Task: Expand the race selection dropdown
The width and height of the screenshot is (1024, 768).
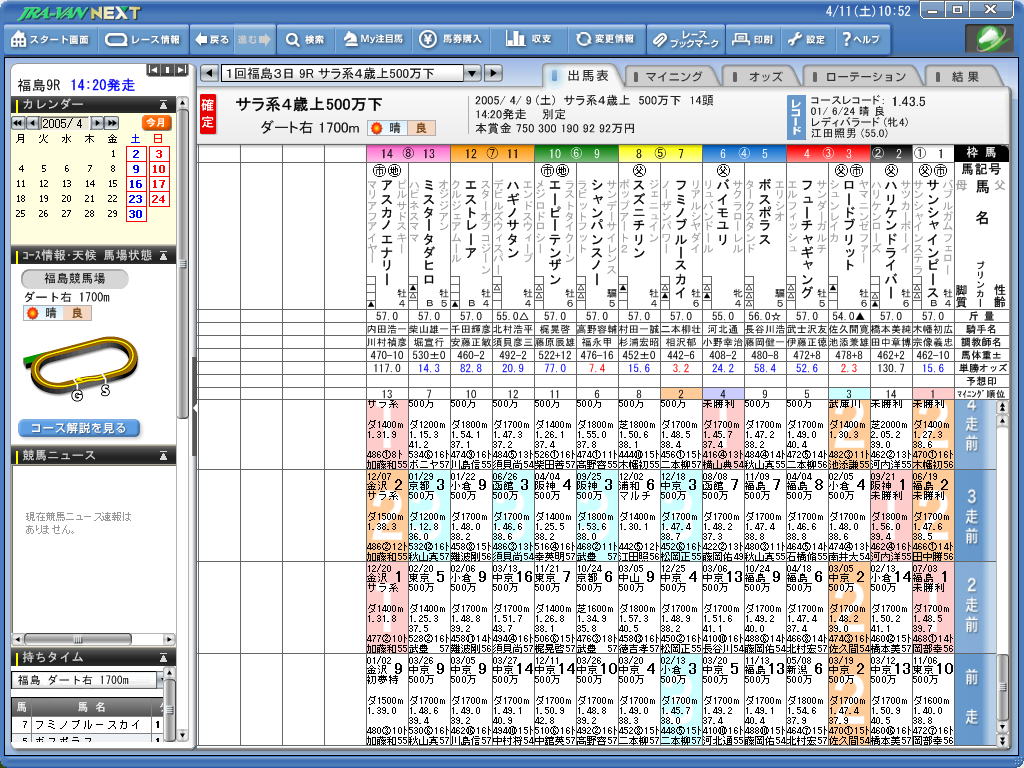Action: 471,73
